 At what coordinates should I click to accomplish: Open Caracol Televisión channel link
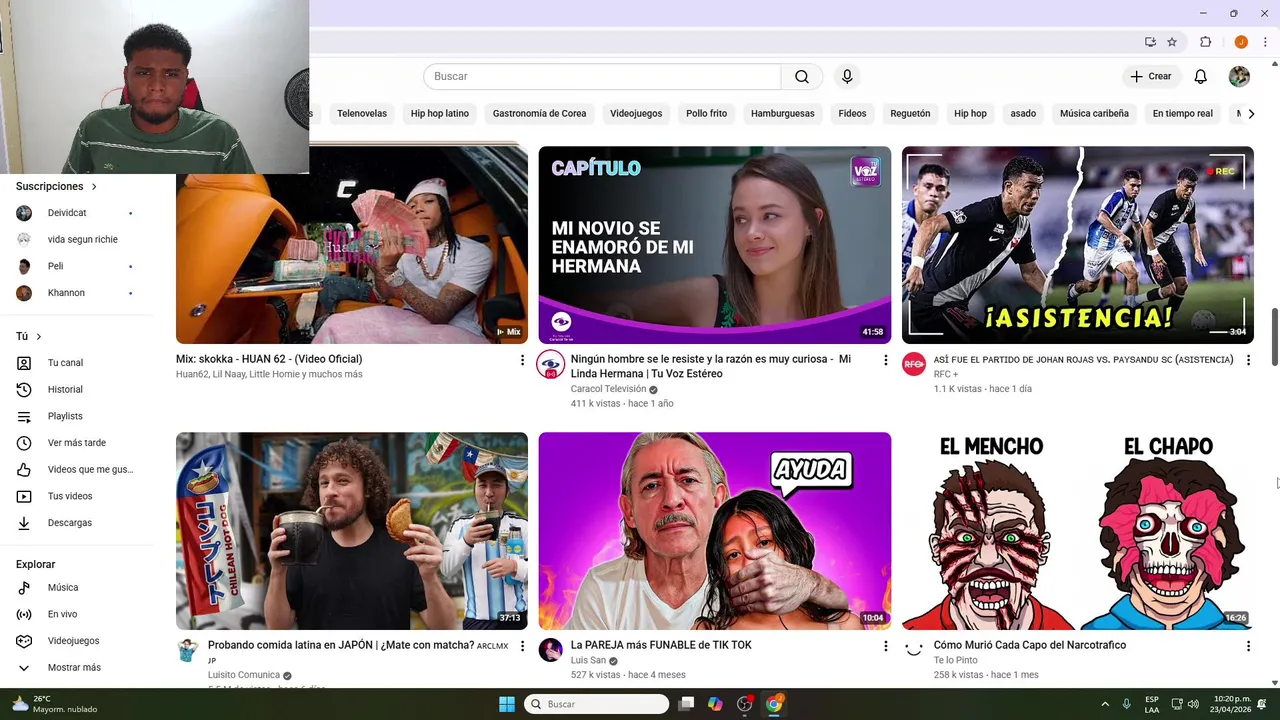[x=608, y=389]
